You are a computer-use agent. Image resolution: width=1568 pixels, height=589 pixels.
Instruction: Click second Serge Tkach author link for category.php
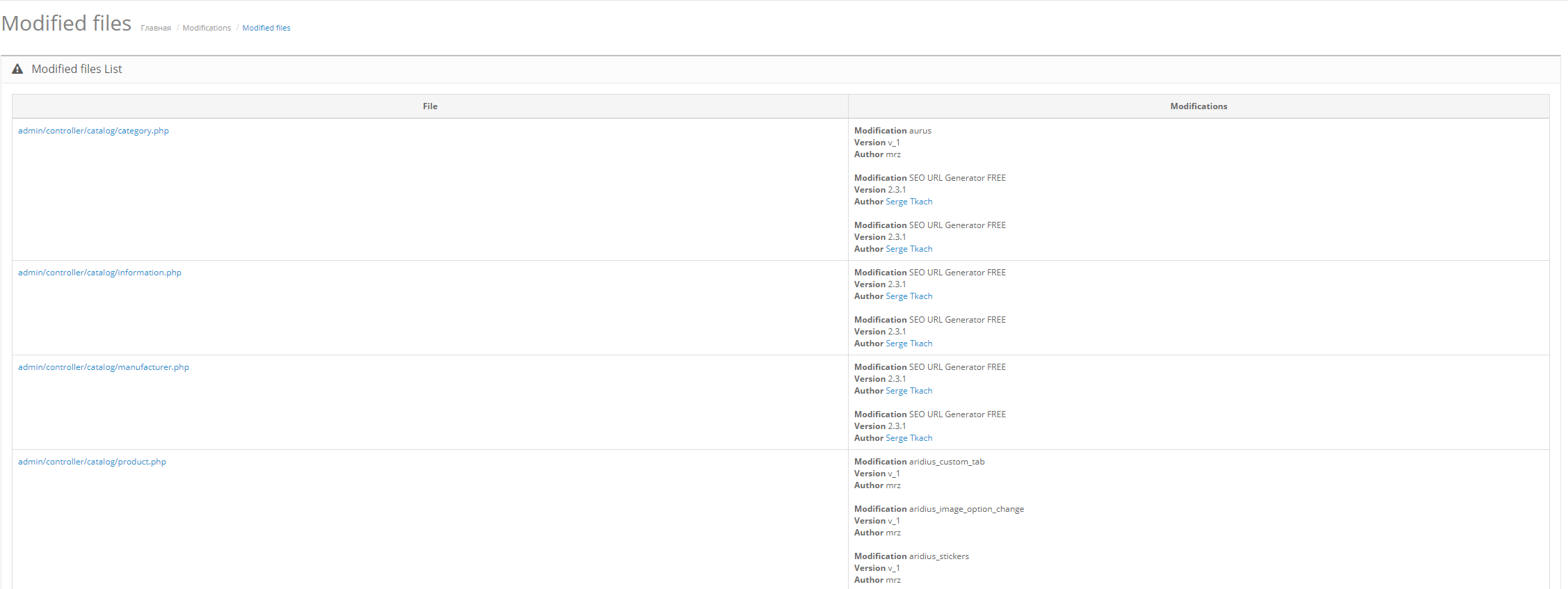909,249
